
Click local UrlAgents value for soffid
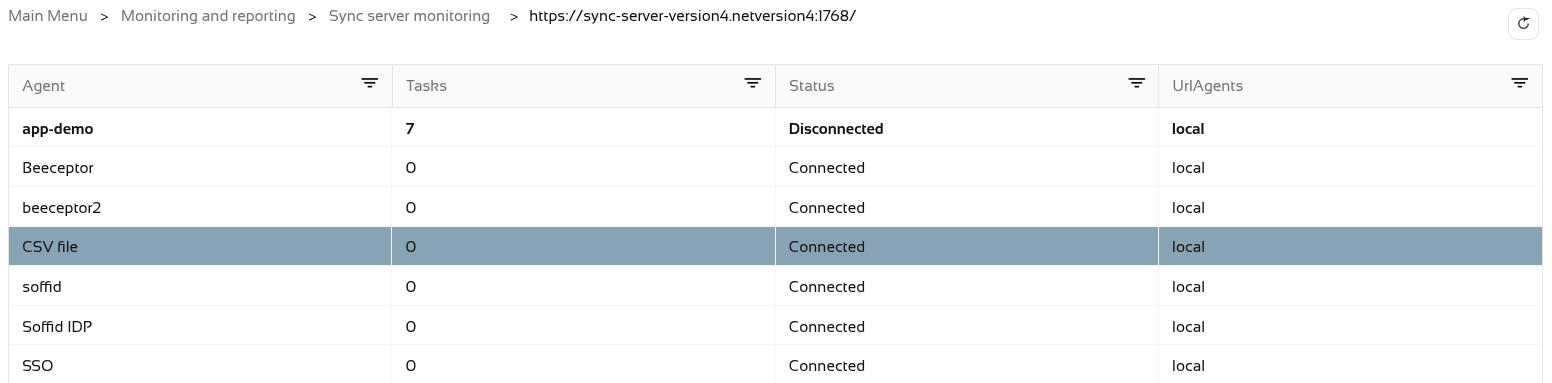(1188, 287)
